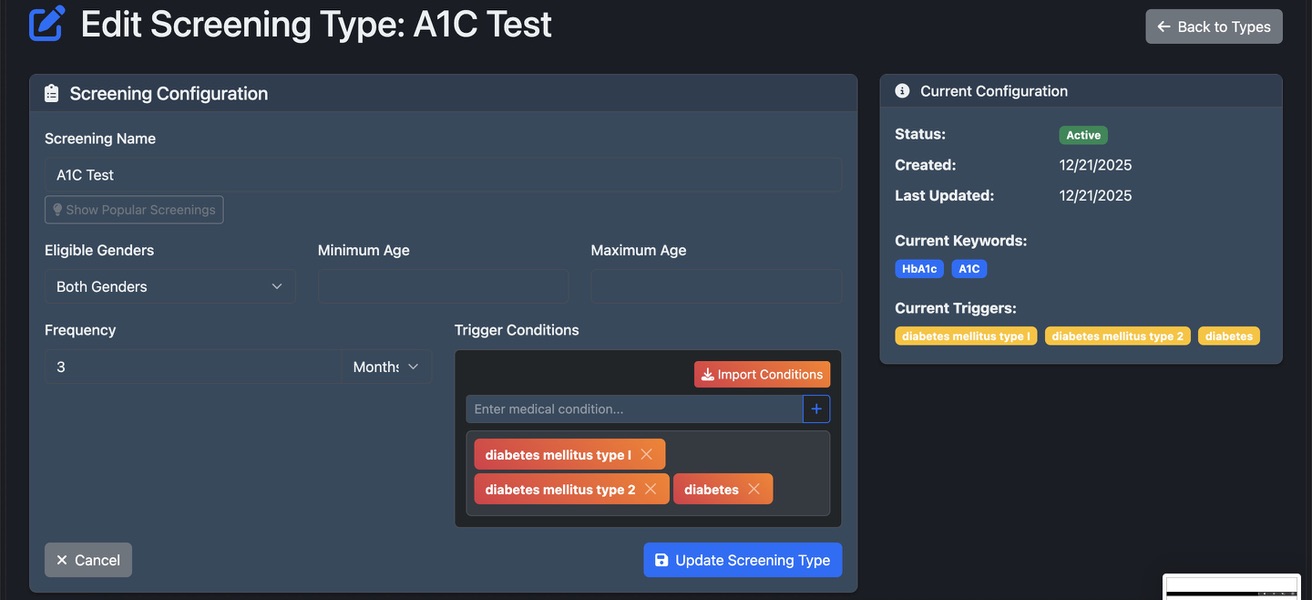This screenshot has width=1312, height=600.
Task: Click the Maximum Age input field
Action: 716,286
